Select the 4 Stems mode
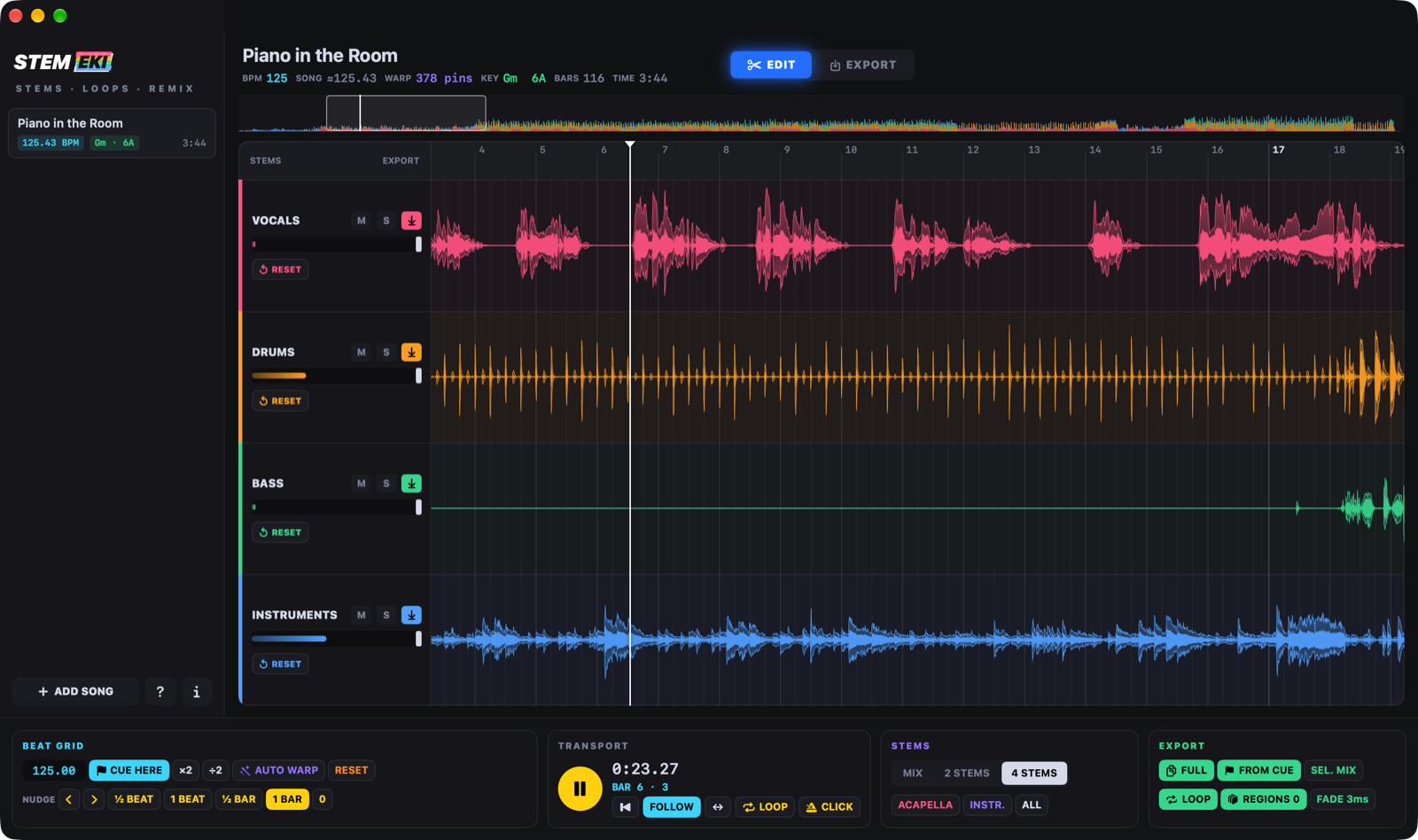The height and width of the screenshot is (840, 1418). point(1034,774)
